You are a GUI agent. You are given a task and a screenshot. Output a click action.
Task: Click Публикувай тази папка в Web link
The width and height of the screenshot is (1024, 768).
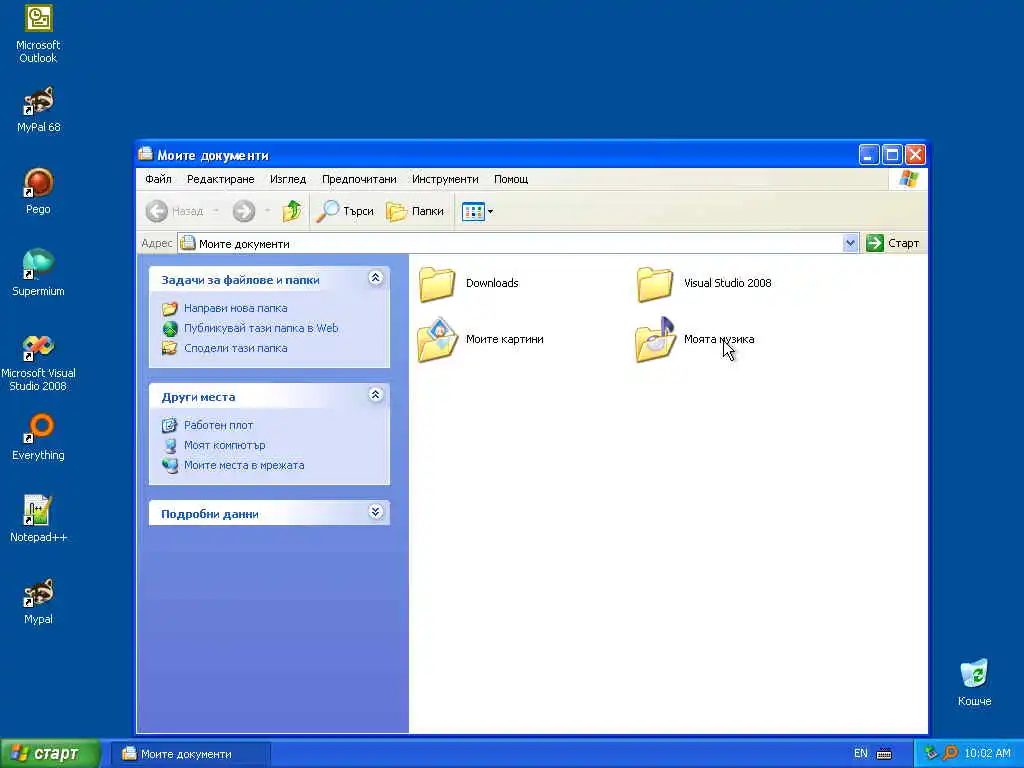(x=261, y=328)
